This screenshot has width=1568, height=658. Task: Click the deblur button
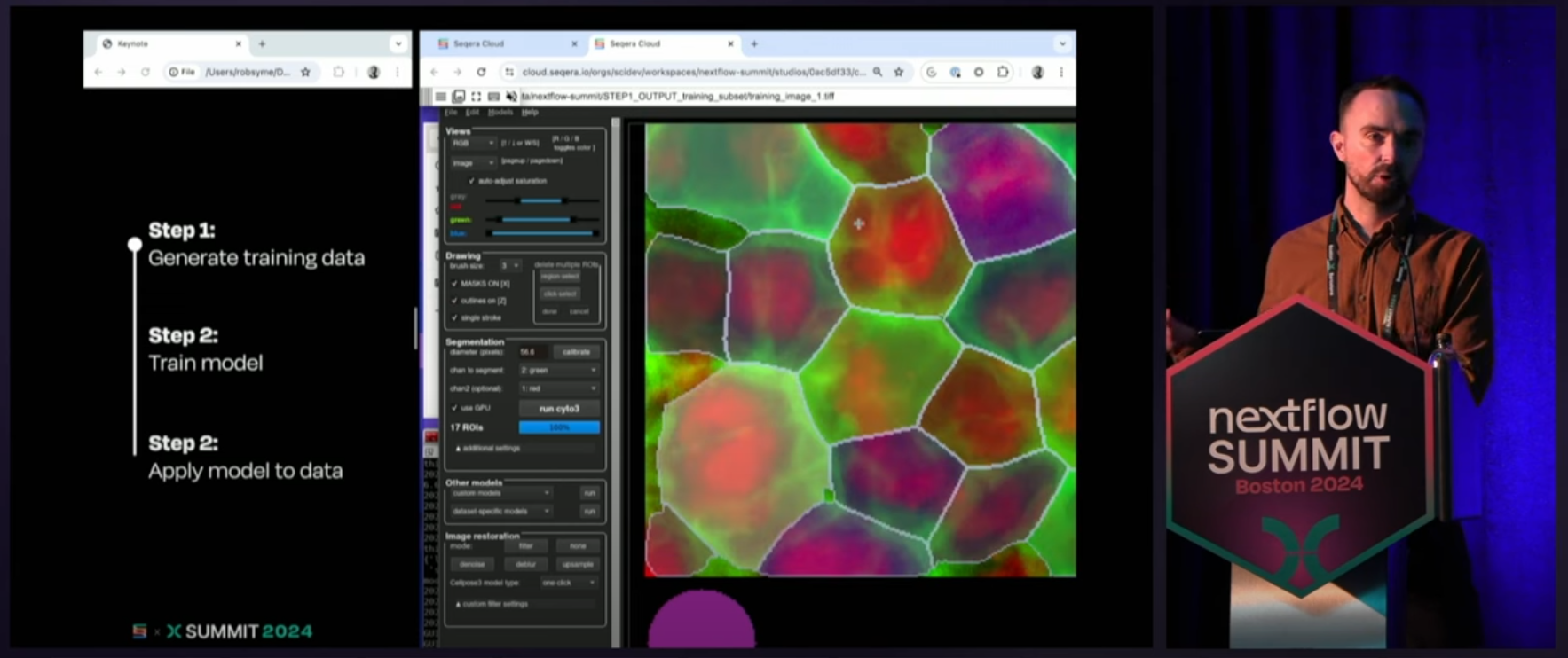525,564
